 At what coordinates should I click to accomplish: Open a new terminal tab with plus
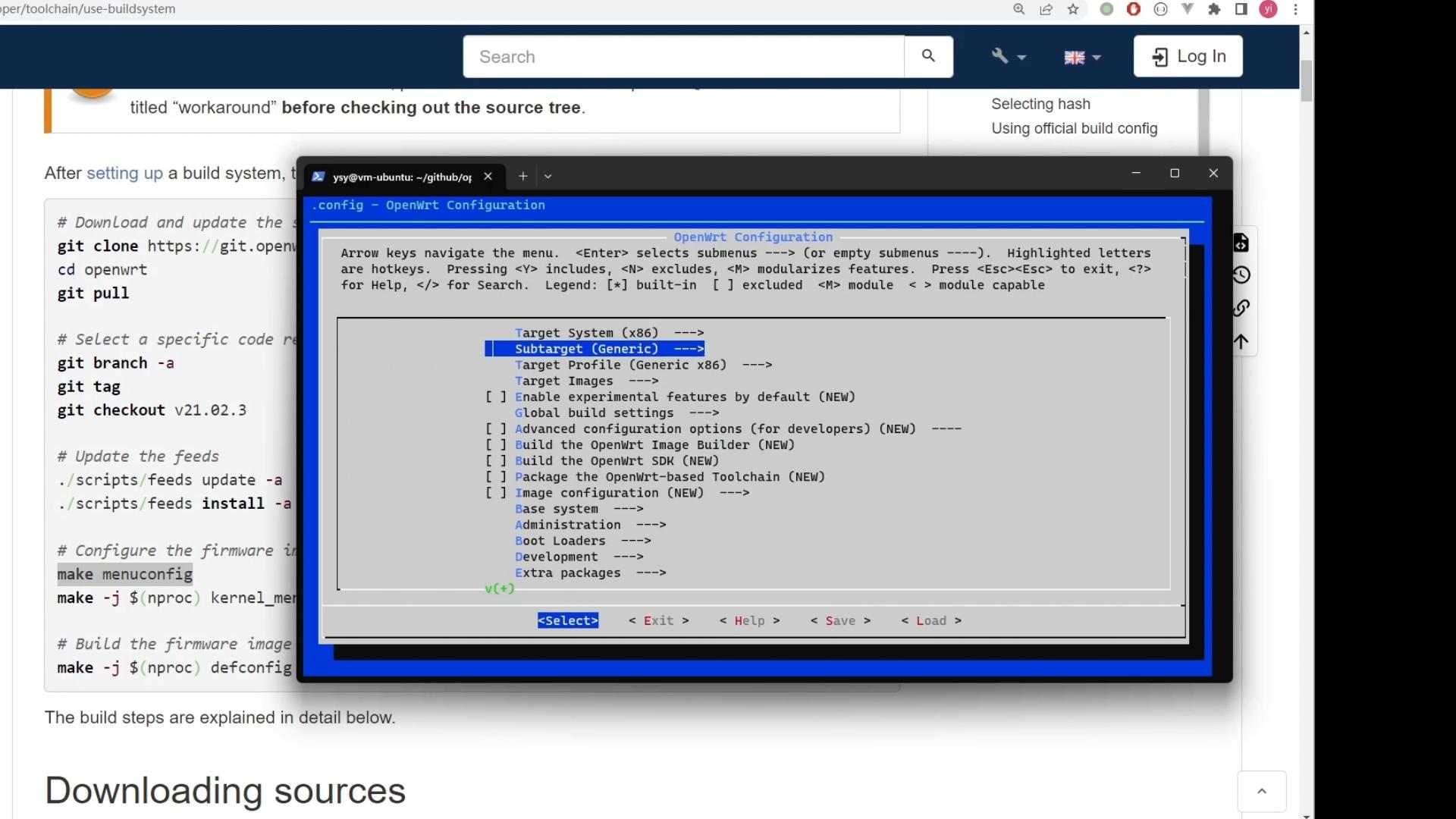(522, 176)
